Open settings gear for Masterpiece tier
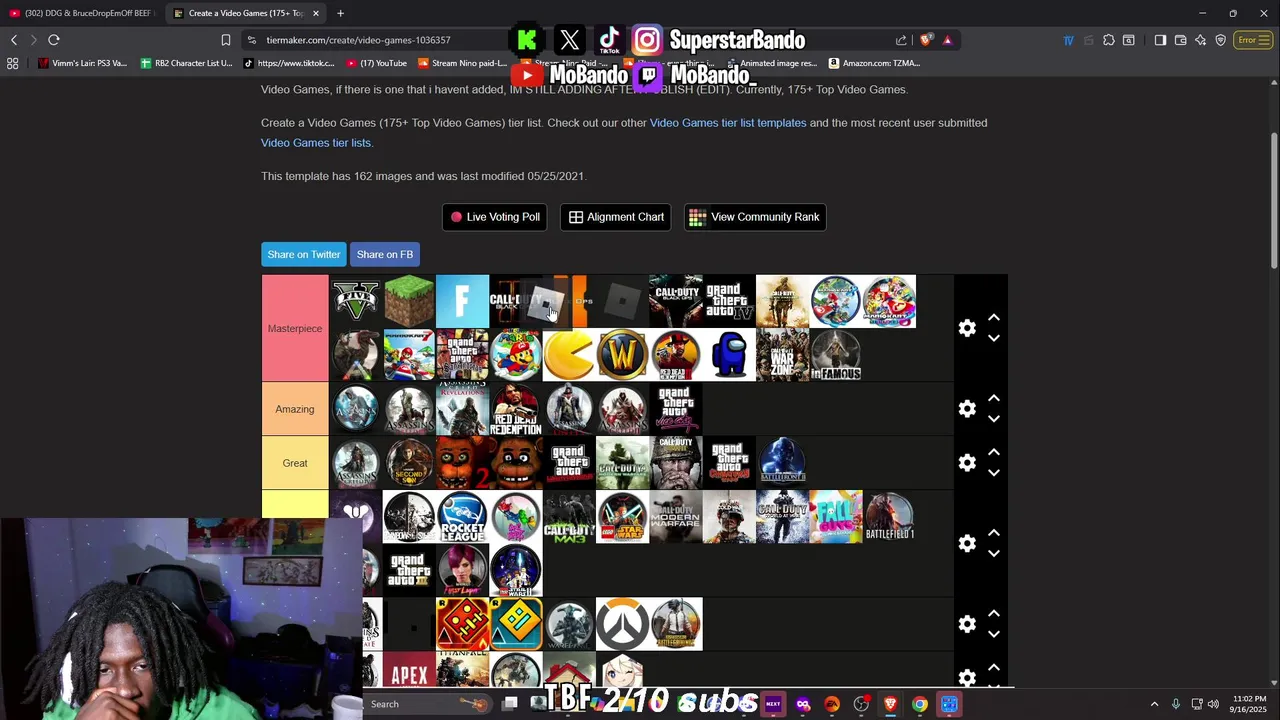This screenshot has height=720, width=1280. (967, 328)
